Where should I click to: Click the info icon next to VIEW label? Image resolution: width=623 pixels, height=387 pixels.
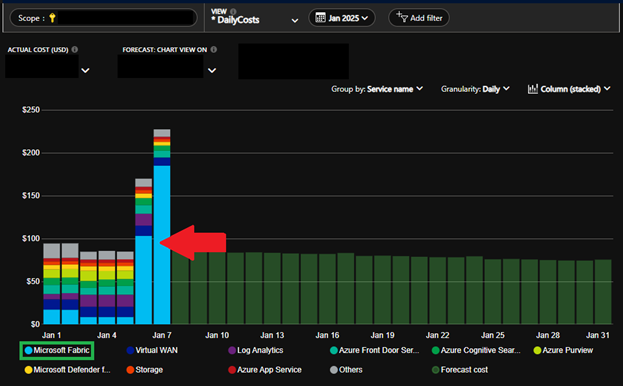tap(233, 12)
